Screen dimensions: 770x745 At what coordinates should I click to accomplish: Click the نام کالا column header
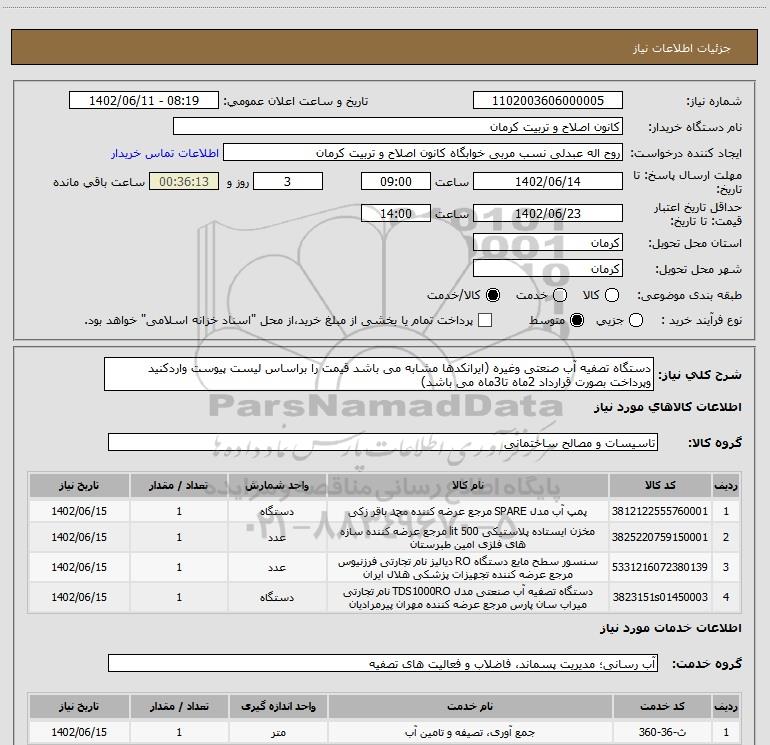468,485
